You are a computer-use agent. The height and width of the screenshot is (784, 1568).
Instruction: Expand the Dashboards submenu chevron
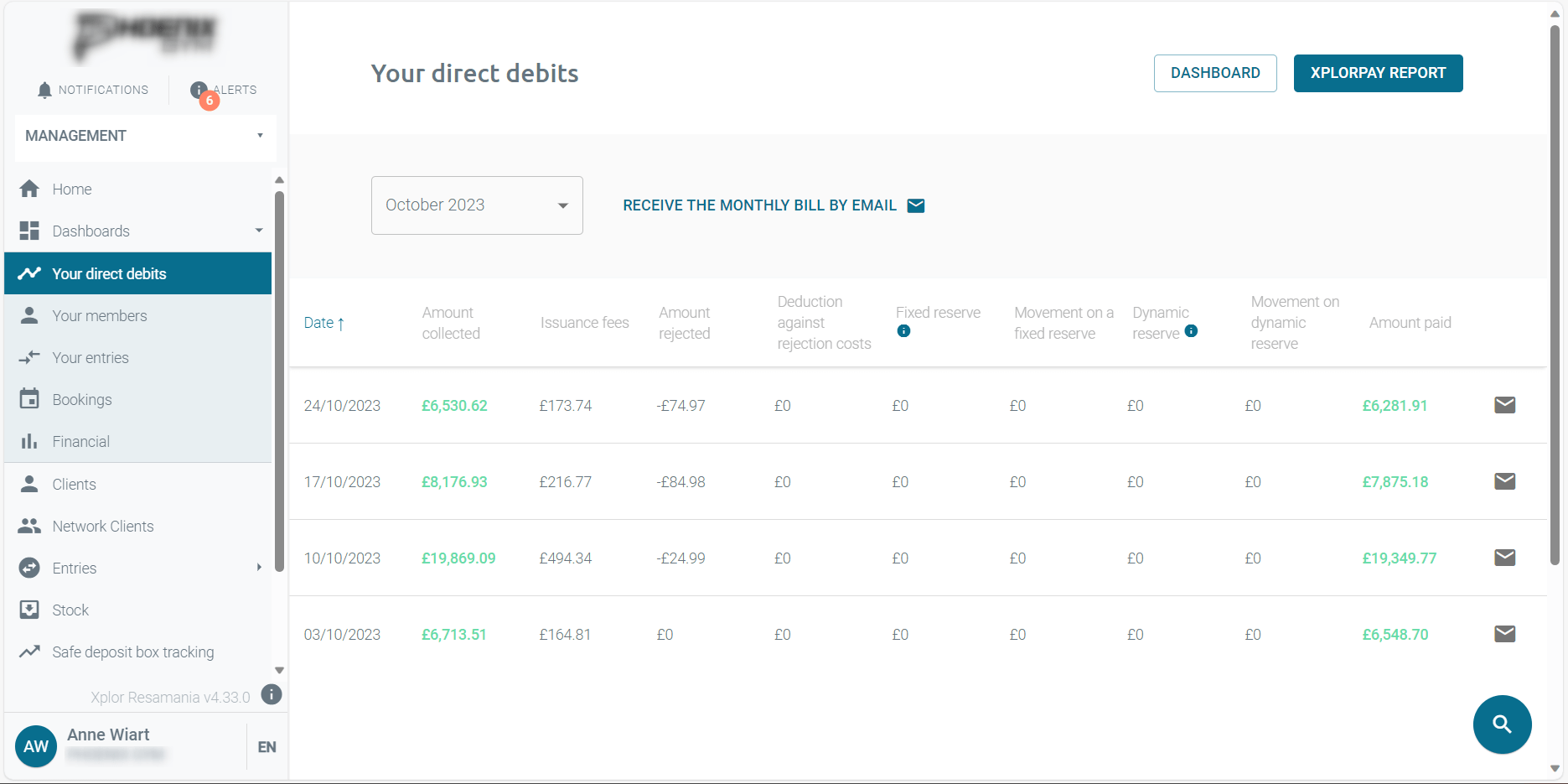coord(258,231)
